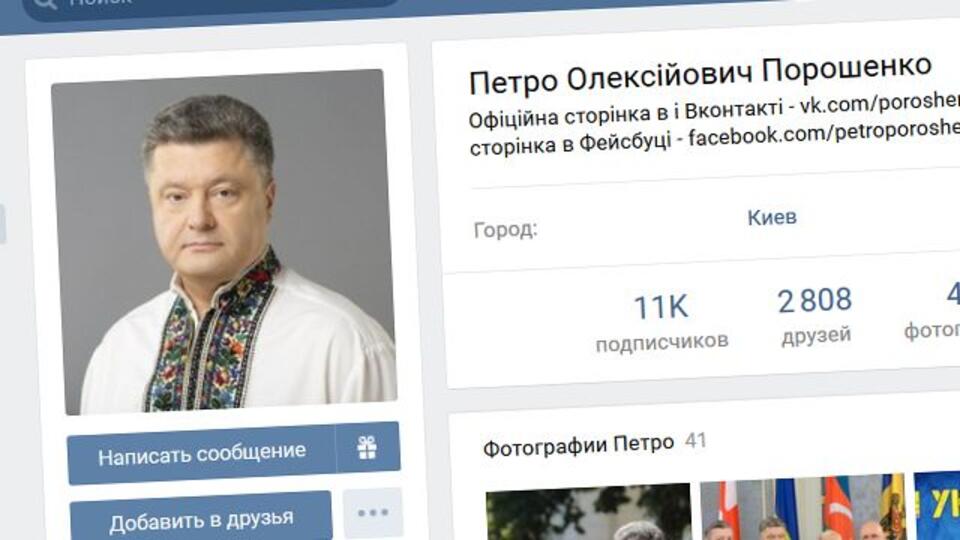Click the Написать сообщение button
The height and width of the screenshot is (540, 960).
coord(201,456)
